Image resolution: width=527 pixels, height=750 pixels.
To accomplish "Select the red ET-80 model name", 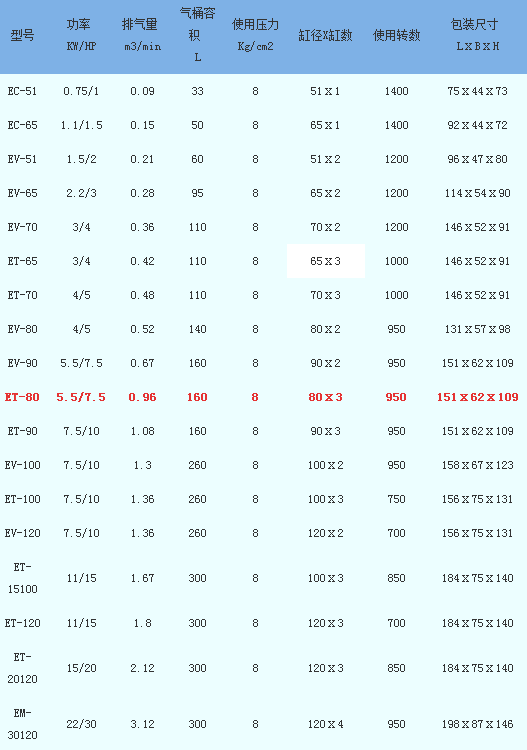I will click(22, 397).
